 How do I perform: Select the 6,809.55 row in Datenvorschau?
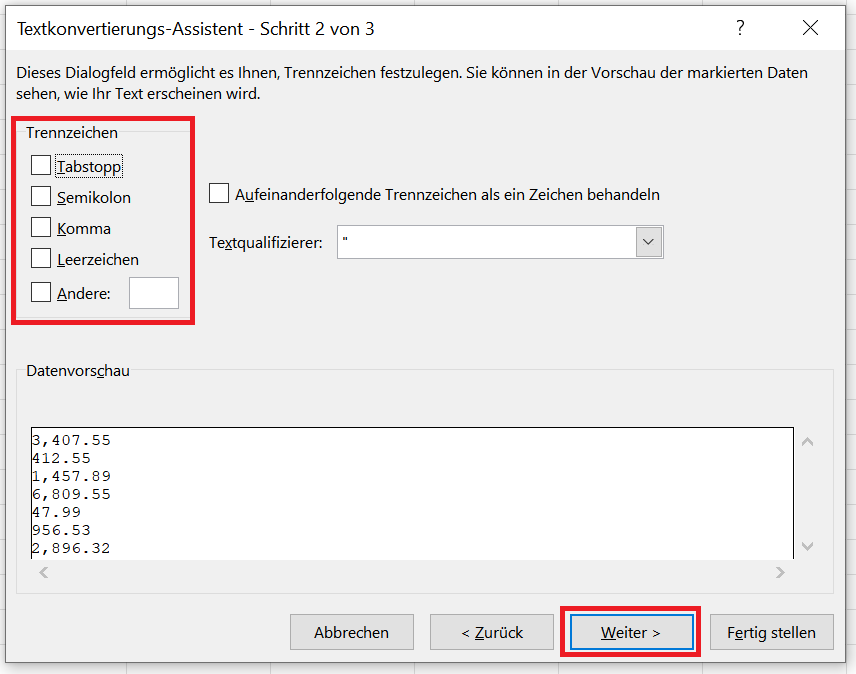(x=72, y=494)
